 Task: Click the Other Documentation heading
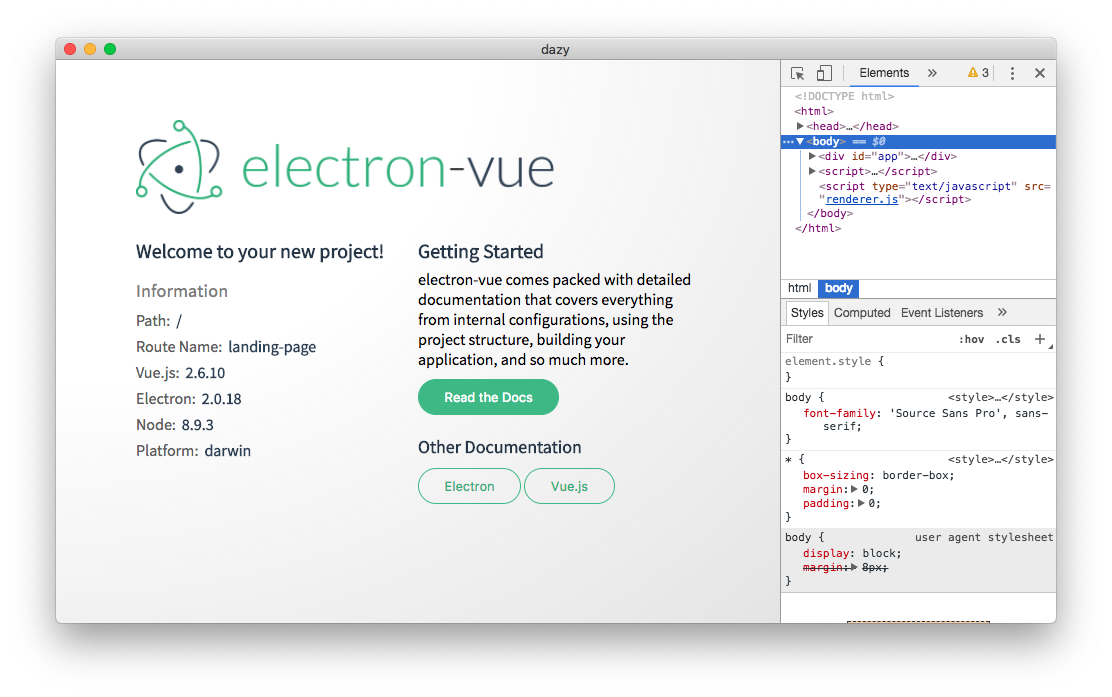499,447
